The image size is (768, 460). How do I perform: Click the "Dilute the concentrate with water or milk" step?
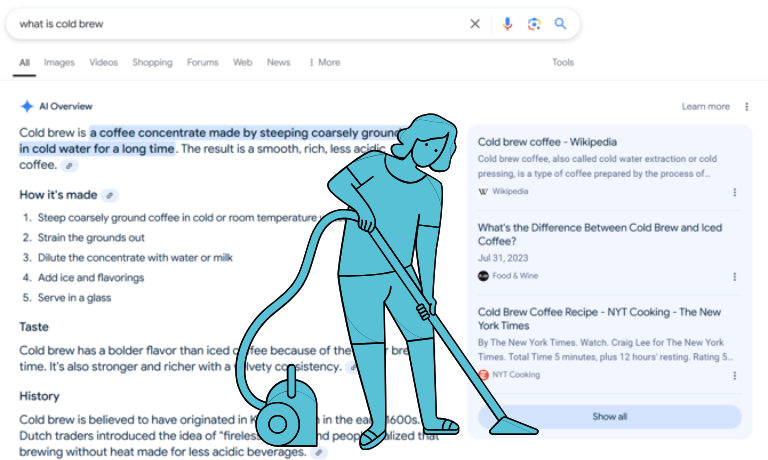click(135, 258)
